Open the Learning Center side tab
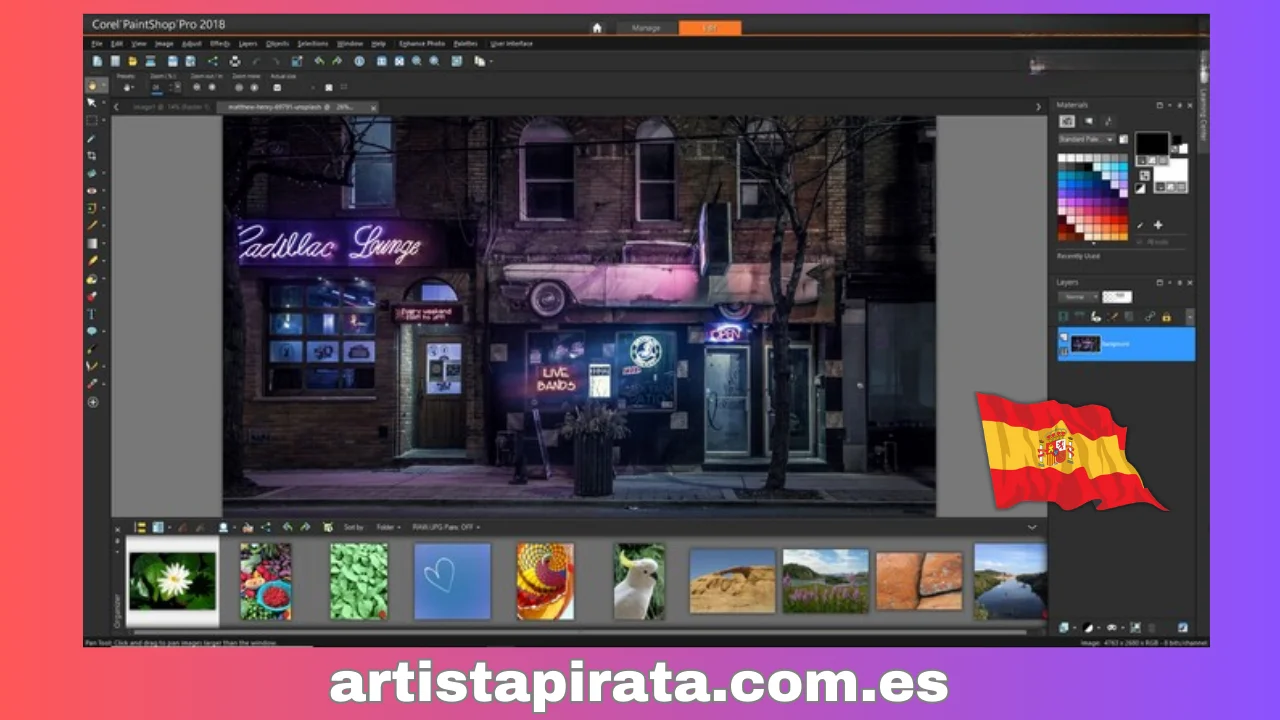Image resolution: width=1280 pixels, height=720 pixels. tap(1203, 102)
